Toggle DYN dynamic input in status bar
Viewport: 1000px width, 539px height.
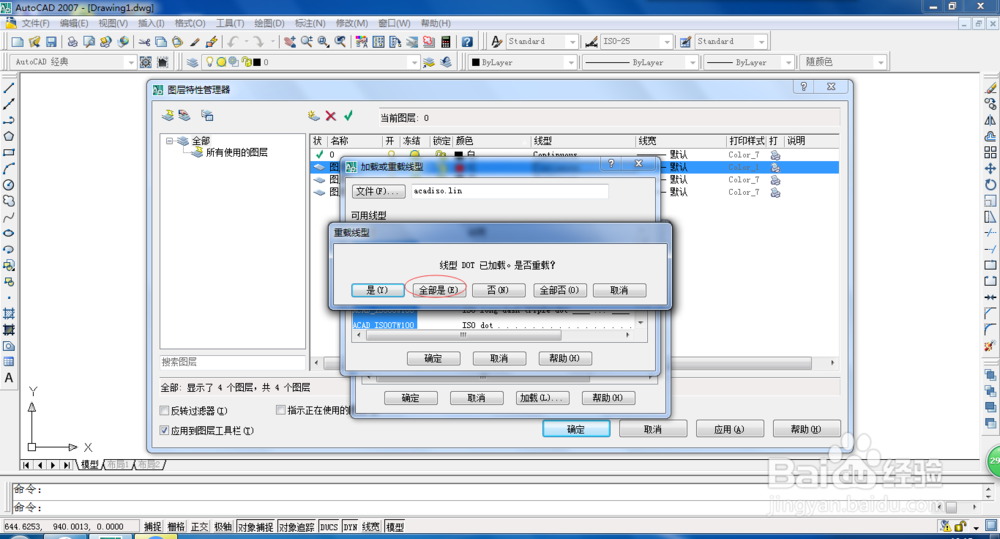tap(350, 527)
